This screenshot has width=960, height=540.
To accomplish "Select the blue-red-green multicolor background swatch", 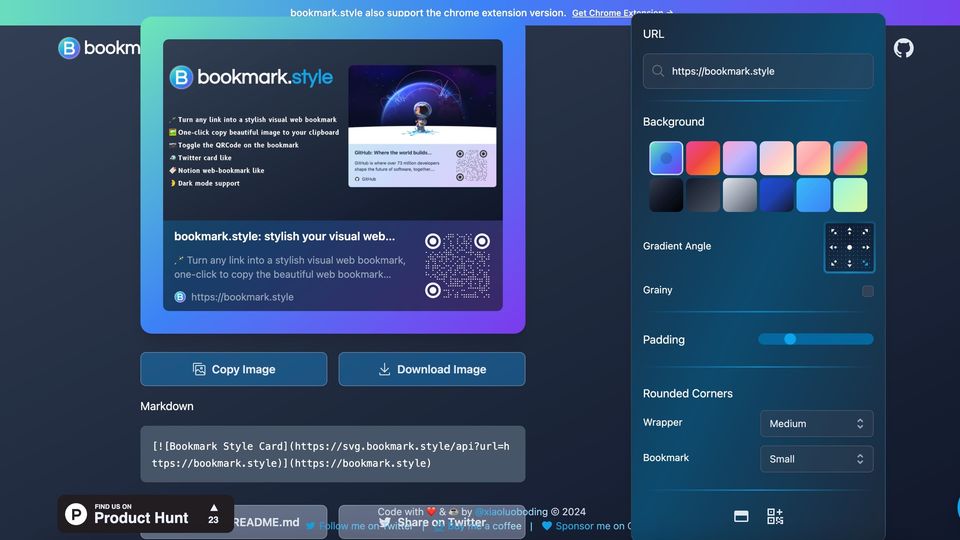I will click(850, 158).
